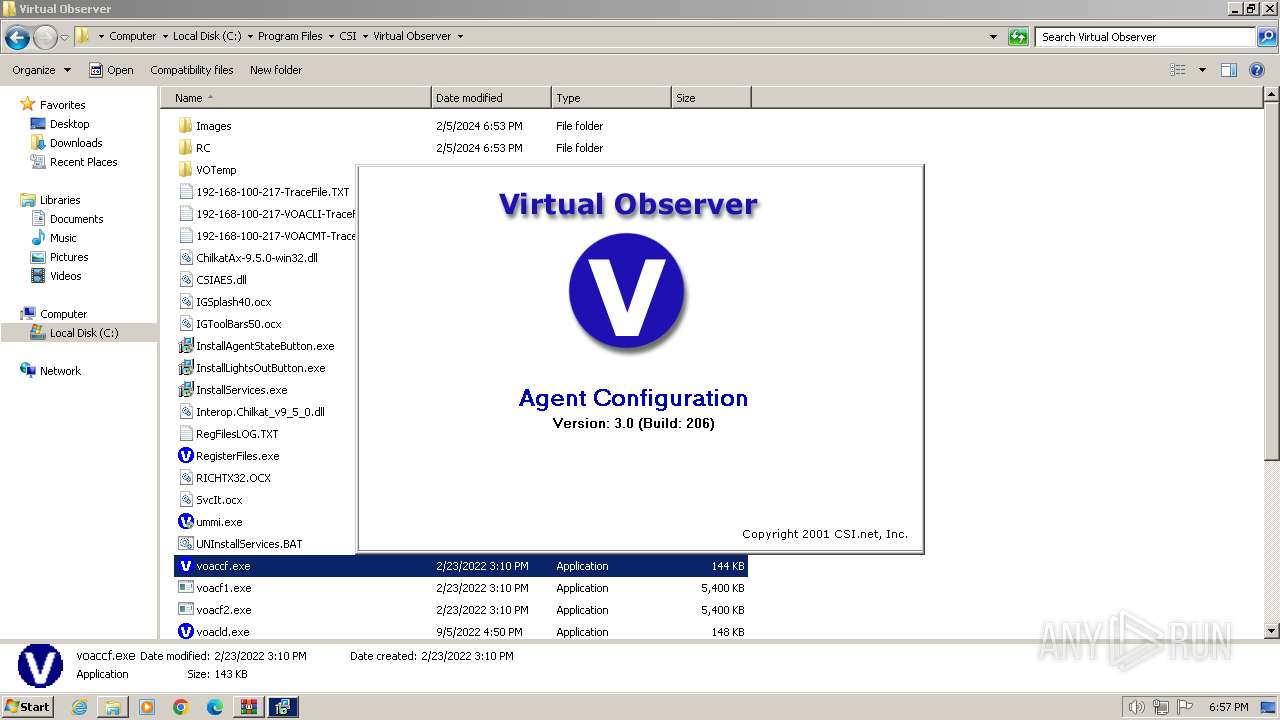Screen dimensions: 1280x720
Task: Launch Google Chrome from the taskbar
Action: click(181, 707)
